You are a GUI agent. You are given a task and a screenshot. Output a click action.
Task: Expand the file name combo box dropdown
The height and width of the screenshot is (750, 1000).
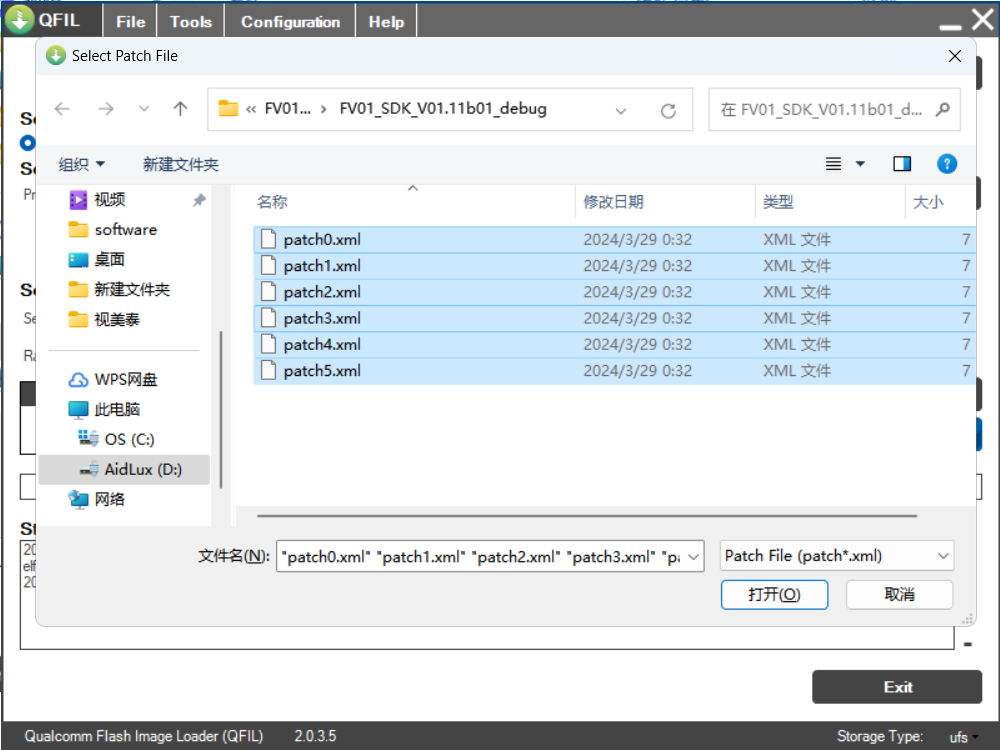click(694, 557)
